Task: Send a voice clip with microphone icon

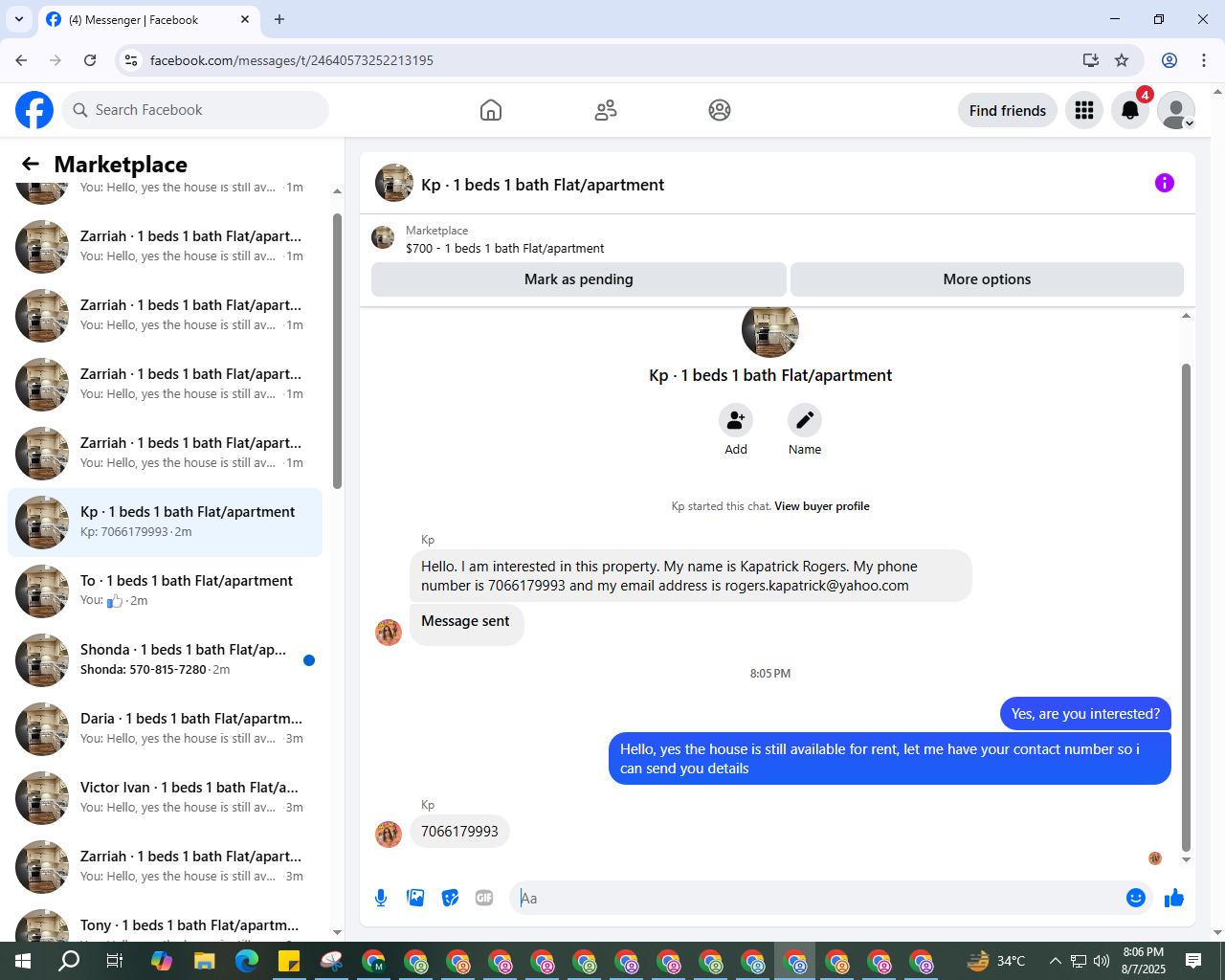Action: click(x=381, y=898)
